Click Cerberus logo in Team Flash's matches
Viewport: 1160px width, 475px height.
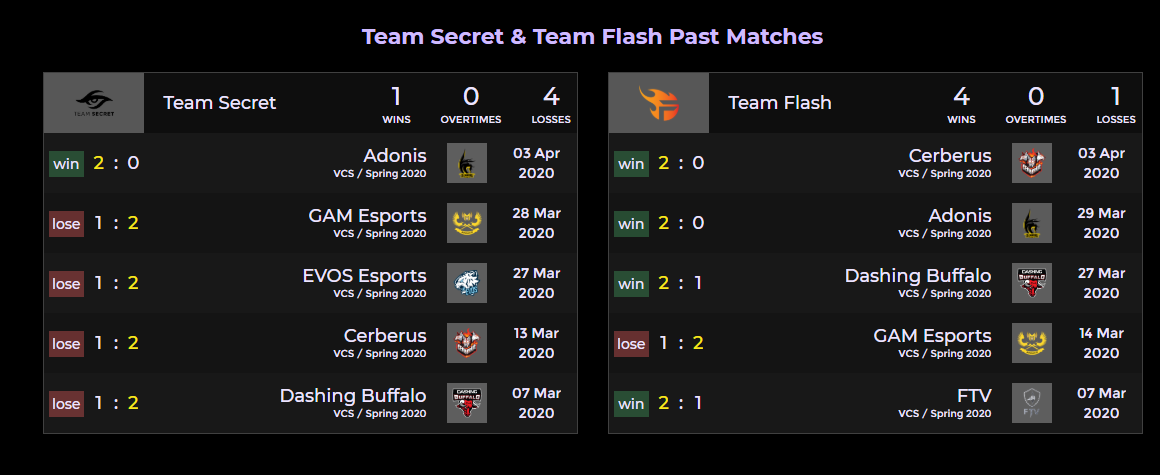[1032, 163]
